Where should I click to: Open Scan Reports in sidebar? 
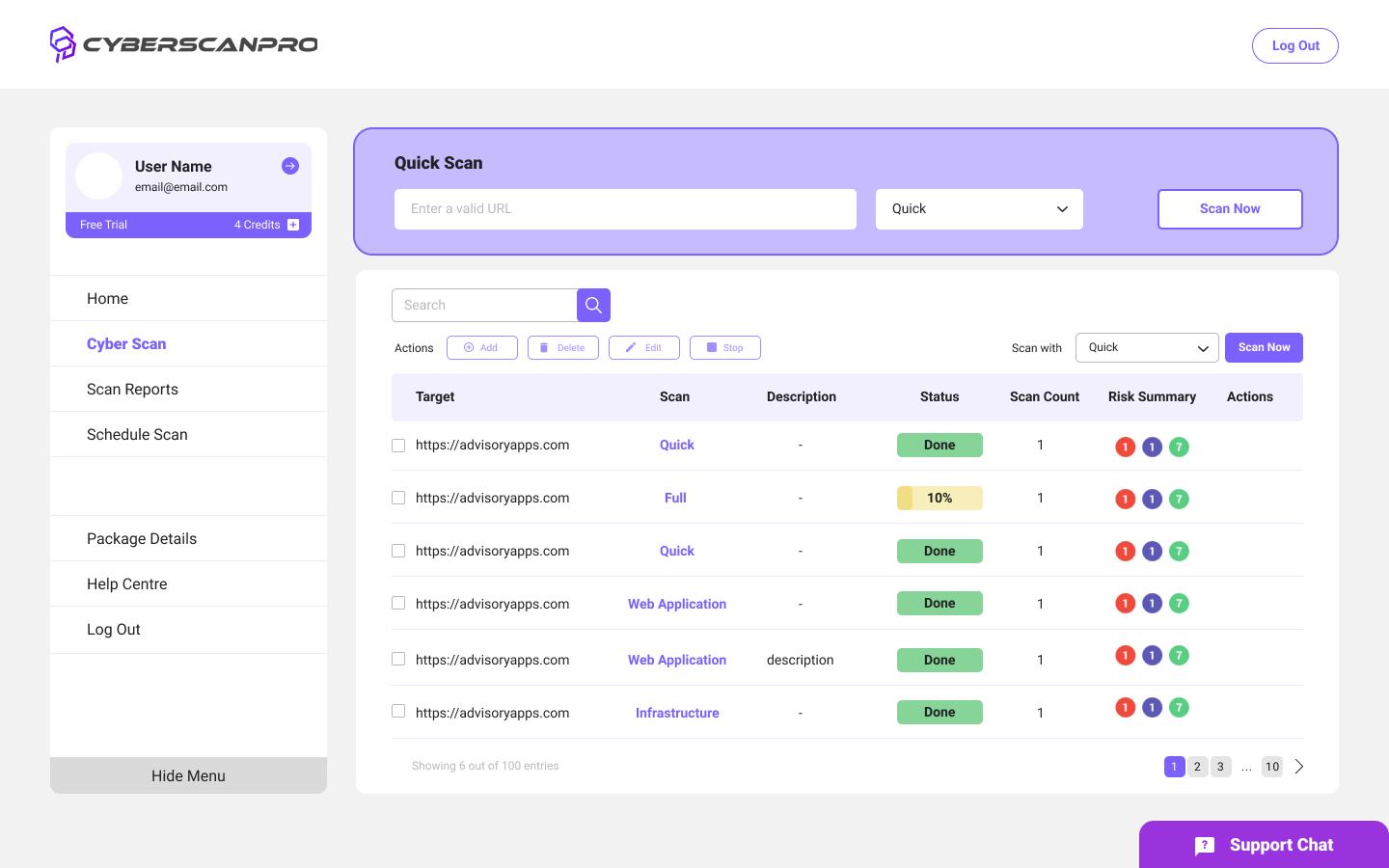[x=188, y=390]
